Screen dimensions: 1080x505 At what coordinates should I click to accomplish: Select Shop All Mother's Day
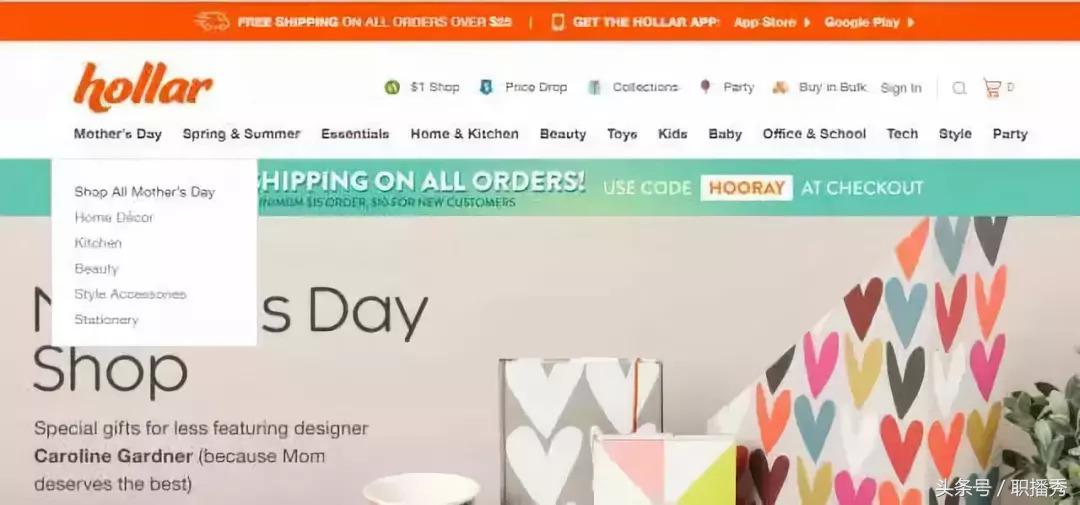[x=145, y=192]
